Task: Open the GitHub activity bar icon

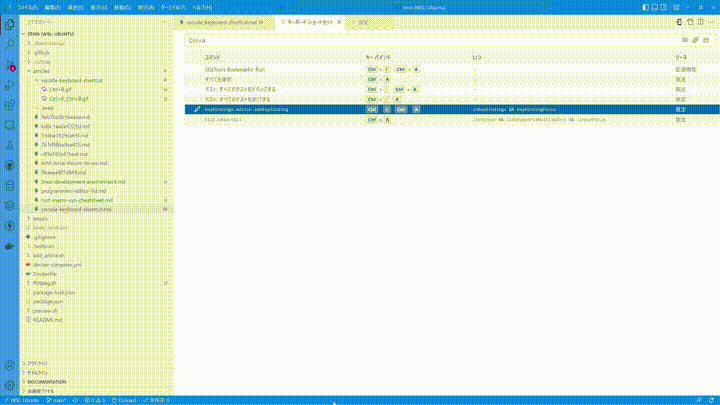Action: 10,166
